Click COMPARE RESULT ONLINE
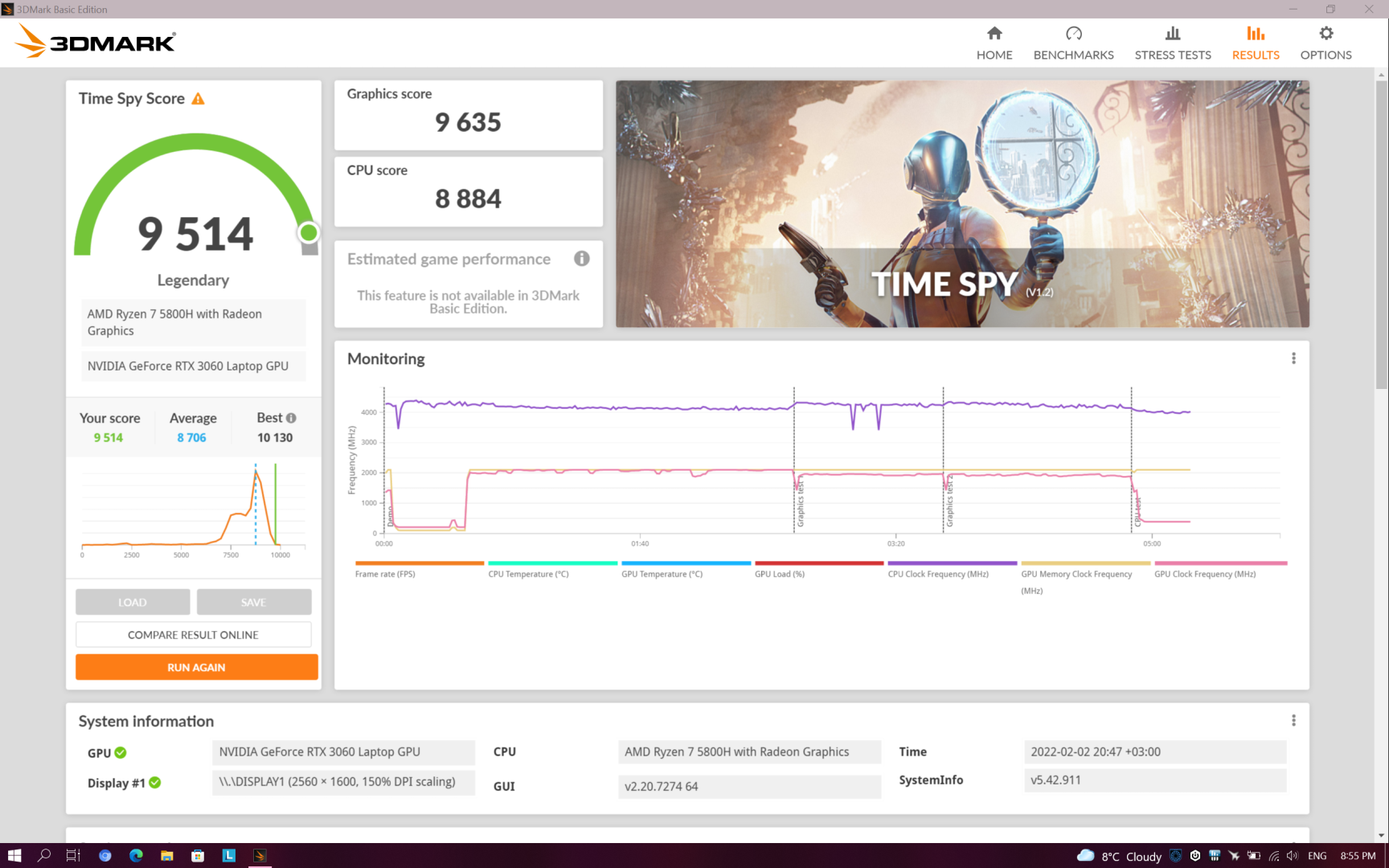 [x=193, y=635]
